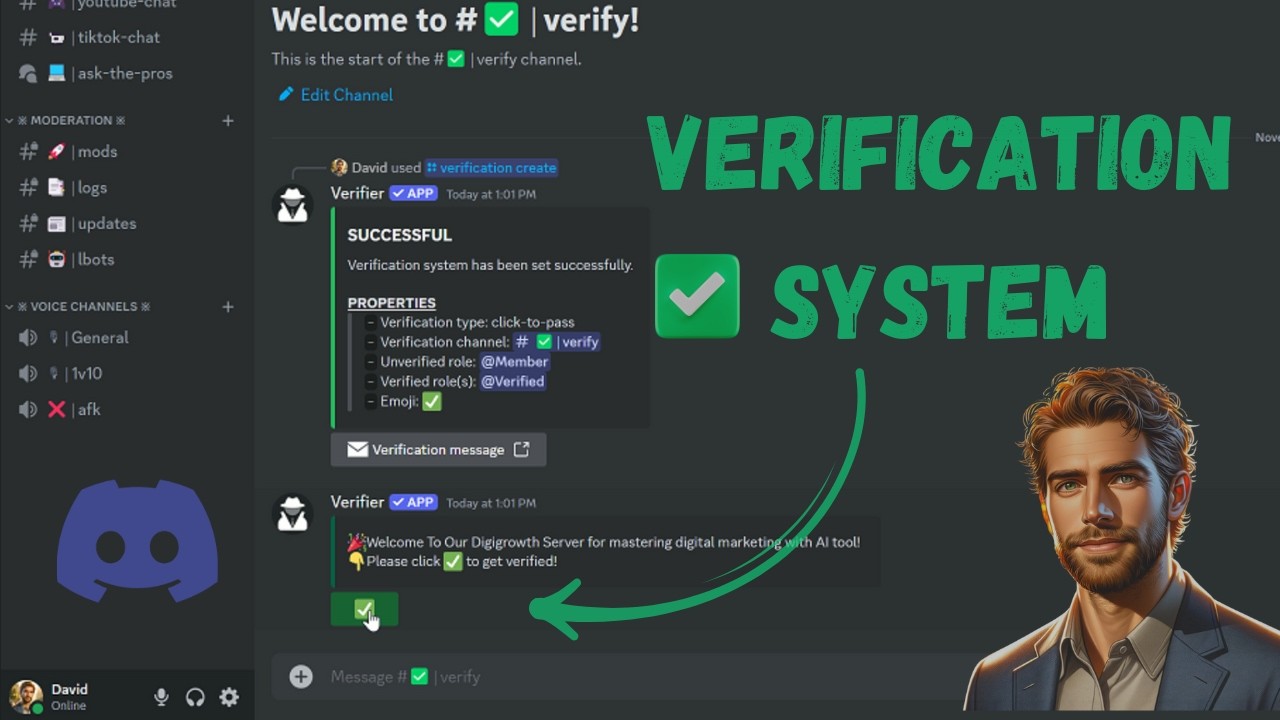The width and height of the screenshot is (1280, 720).
Task: Deafen with the headphones icon
Action: (x=195, y=697)
